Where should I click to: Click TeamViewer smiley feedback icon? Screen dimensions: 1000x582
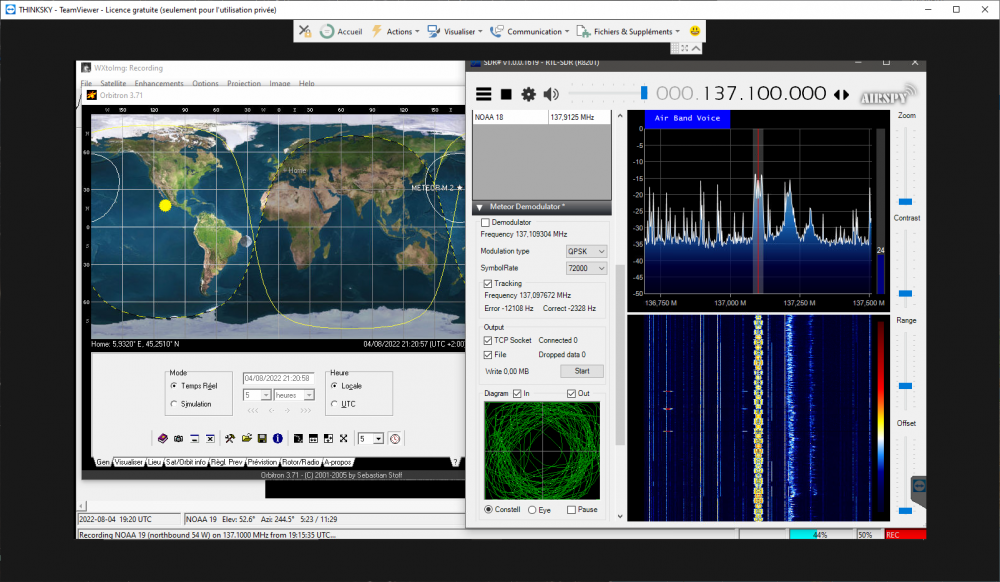695,31
